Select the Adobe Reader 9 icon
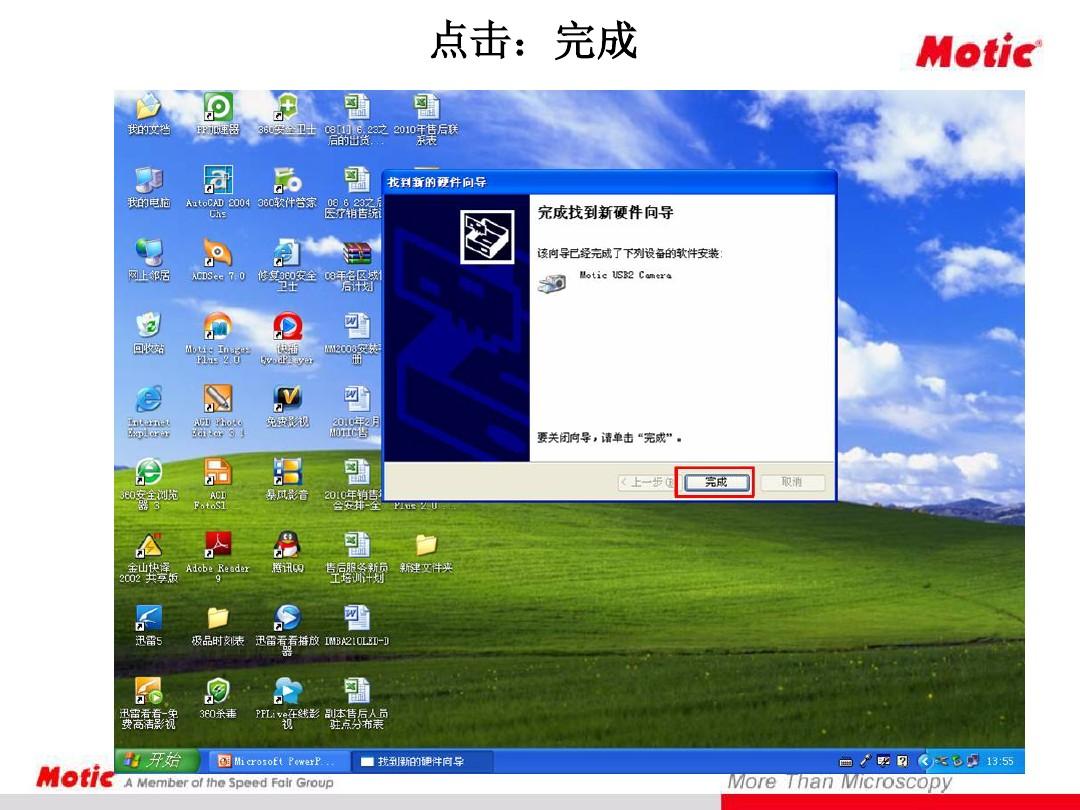Viewport: 1080px width, 810px height. click(x=217, y=545)
